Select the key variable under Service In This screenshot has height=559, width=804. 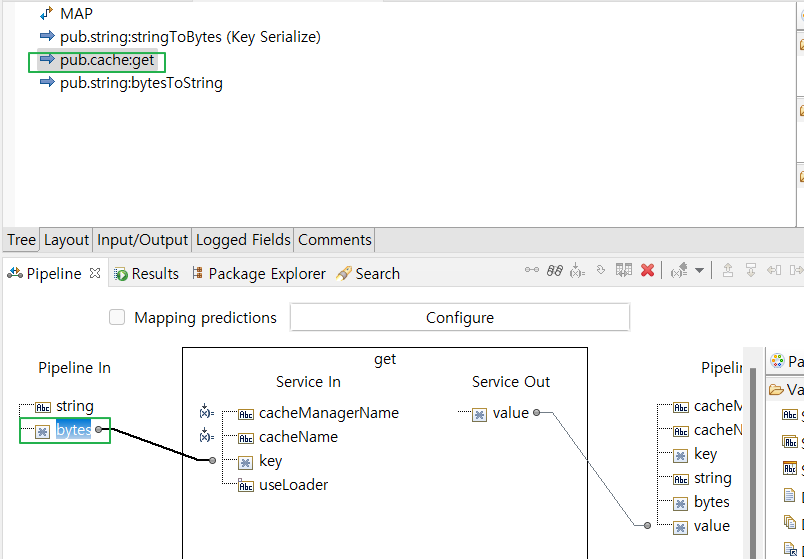point(270,461)
